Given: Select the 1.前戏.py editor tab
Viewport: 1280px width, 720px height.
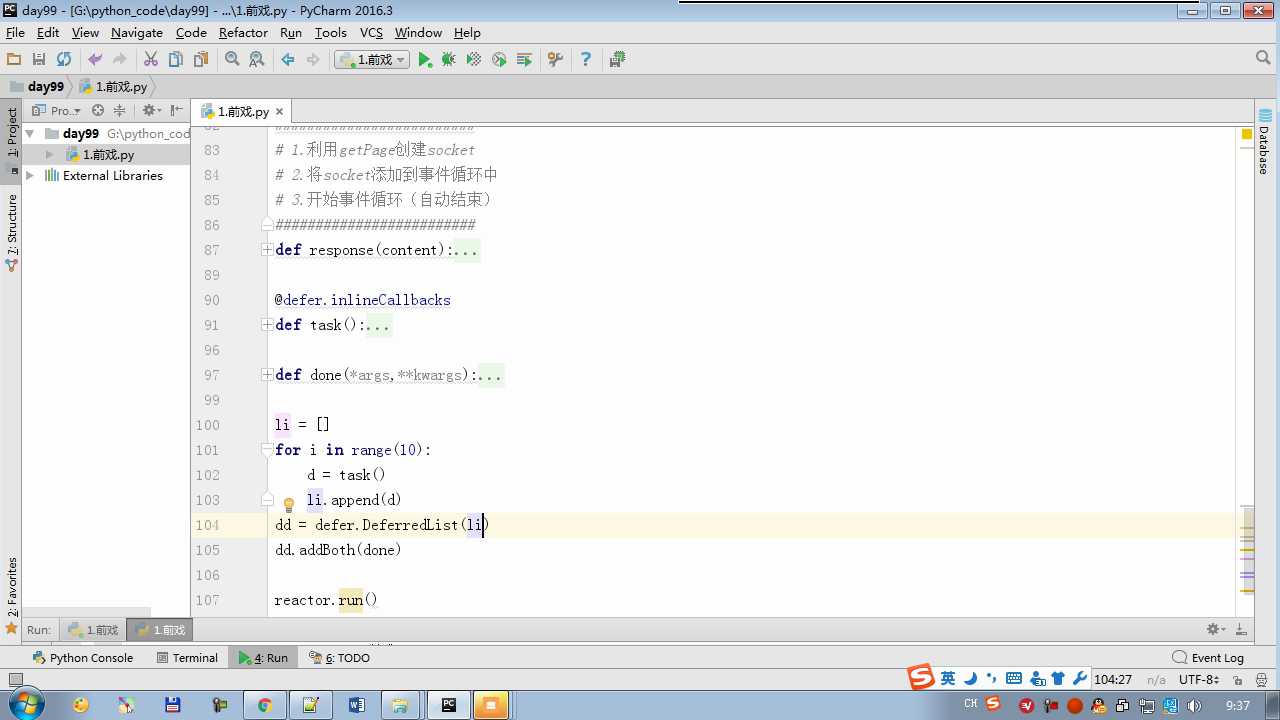Looking at the screenshot, I should click(x=242, y=112).
